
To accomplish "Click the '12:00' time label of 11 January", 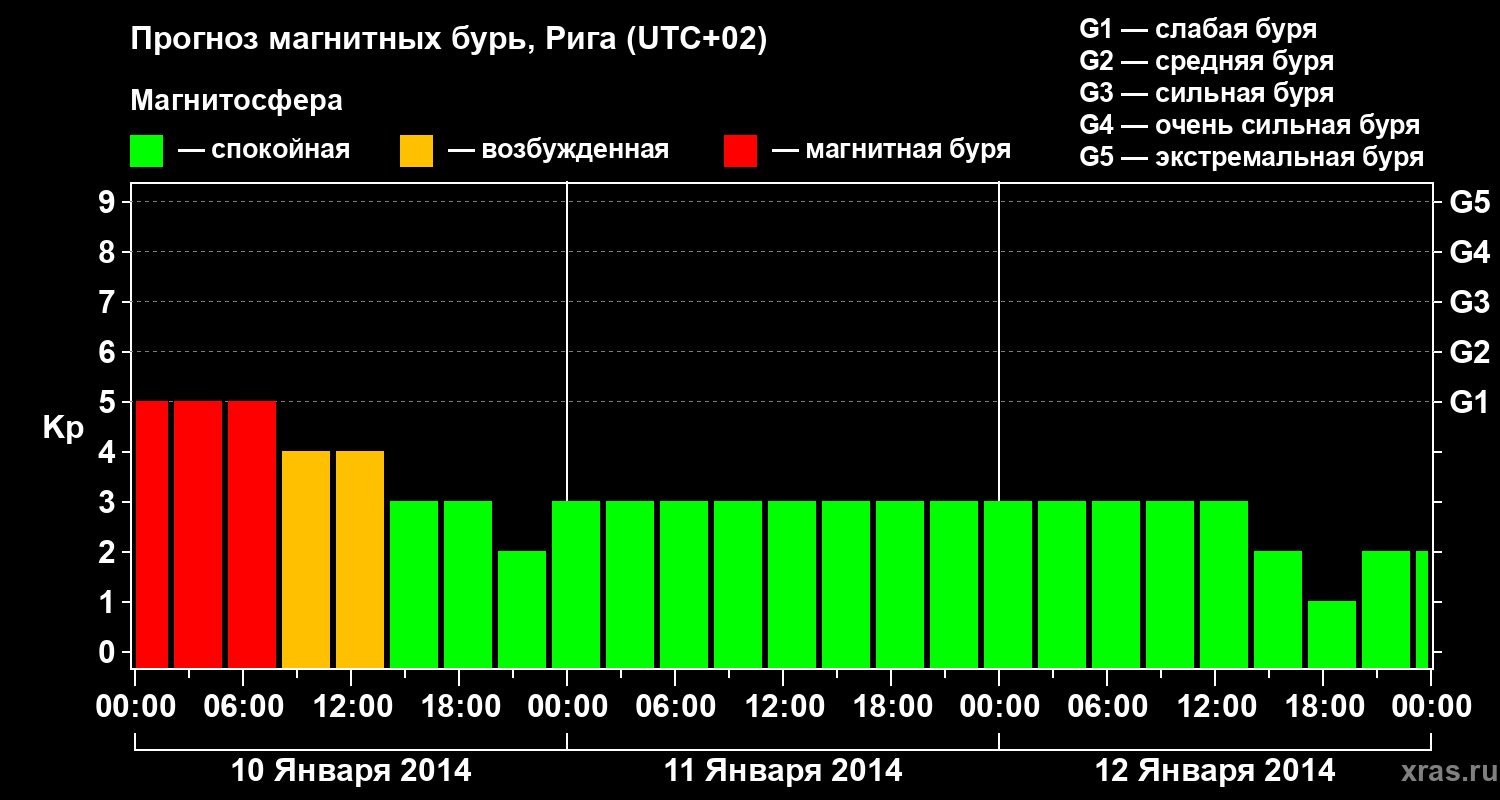I will (x=783, y=706).
